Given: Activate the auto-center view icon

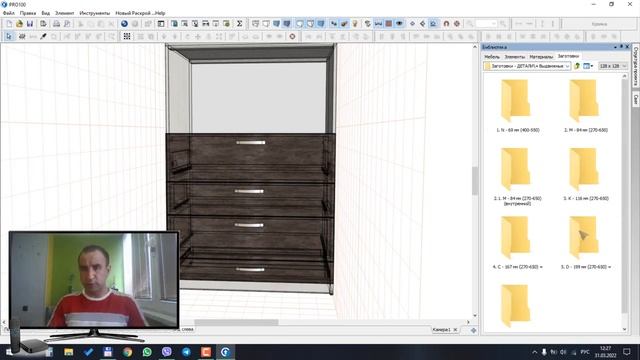Looking at the screenshot, I should (x=433, y=24).
